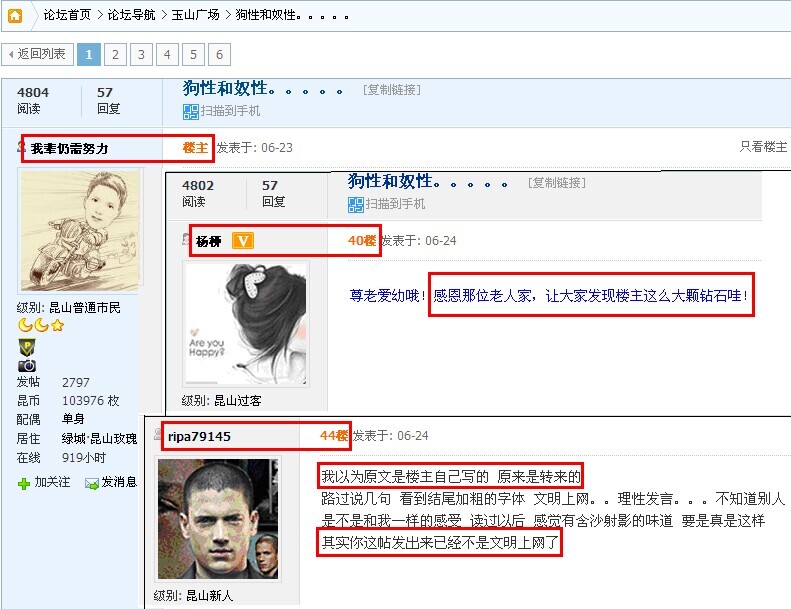Click the orange V badge beside 杨桦
This screenshot has width=791, height=609.
tap(243, 241)
